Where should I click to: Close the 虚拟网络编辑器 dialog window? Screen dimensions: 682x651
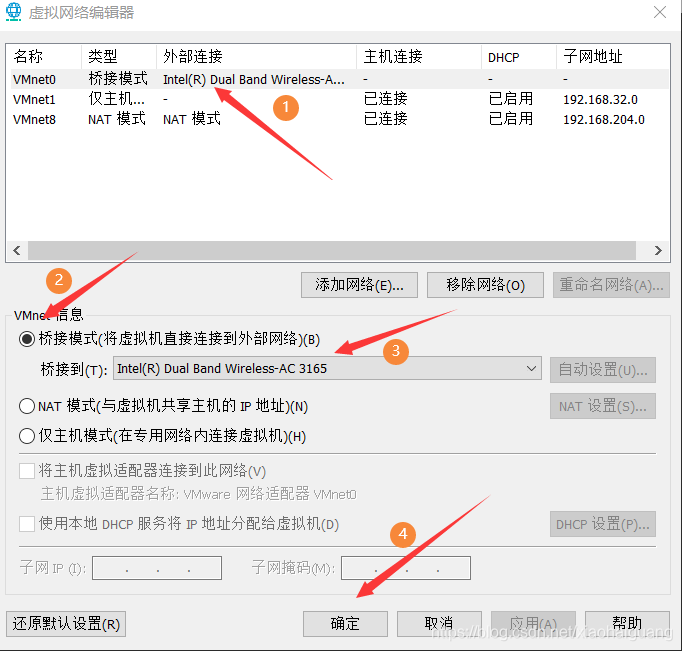tap(660, 12)
